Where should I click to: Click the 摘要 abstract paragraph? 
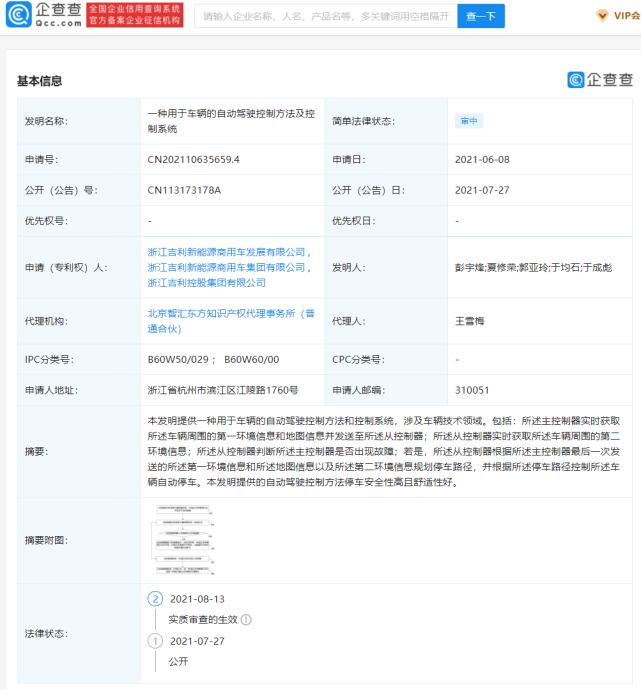384,451
